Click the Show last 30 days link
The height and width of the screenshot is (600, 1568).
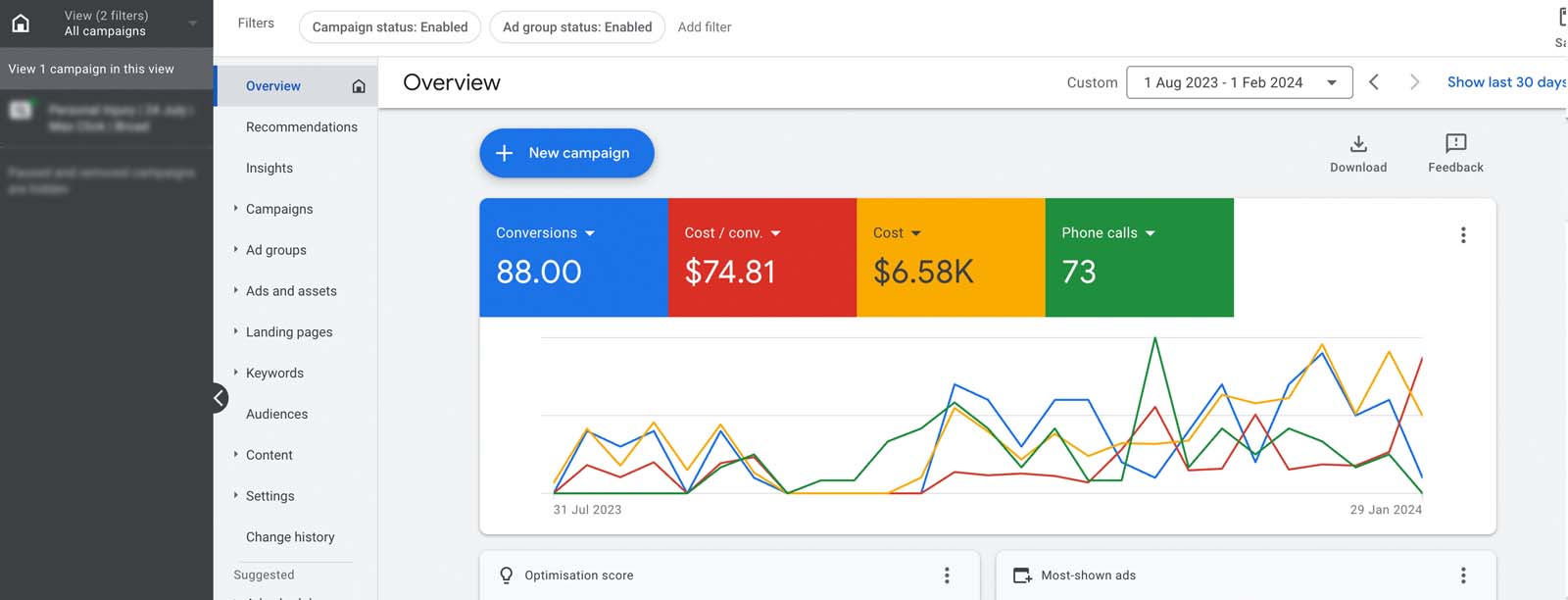pos(1505,82)
